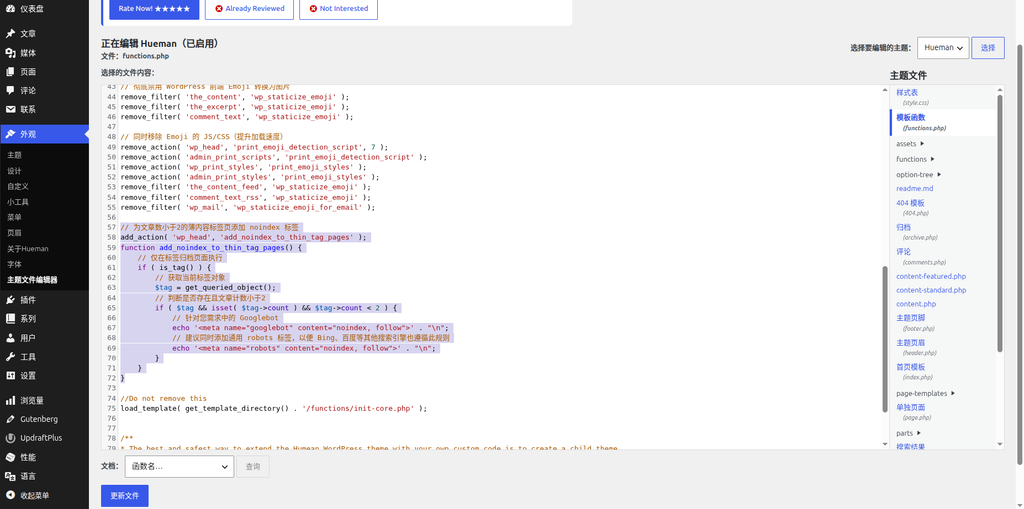1024x509 pixels.
Task: Open the 字体 submenu item
Action: point(14,265)
